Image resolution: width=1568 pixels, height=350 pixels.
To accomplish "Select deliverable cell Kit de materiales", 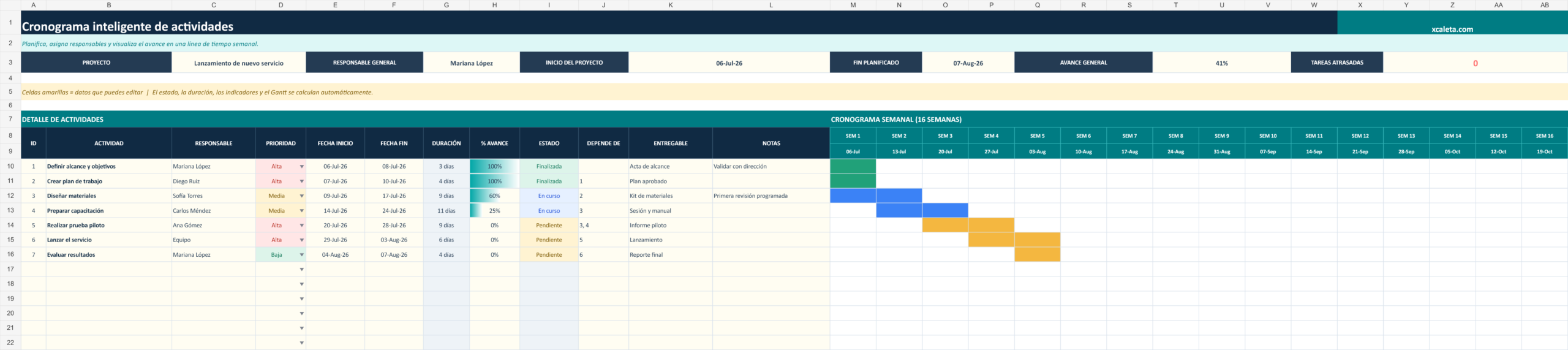I will [671, 196].
